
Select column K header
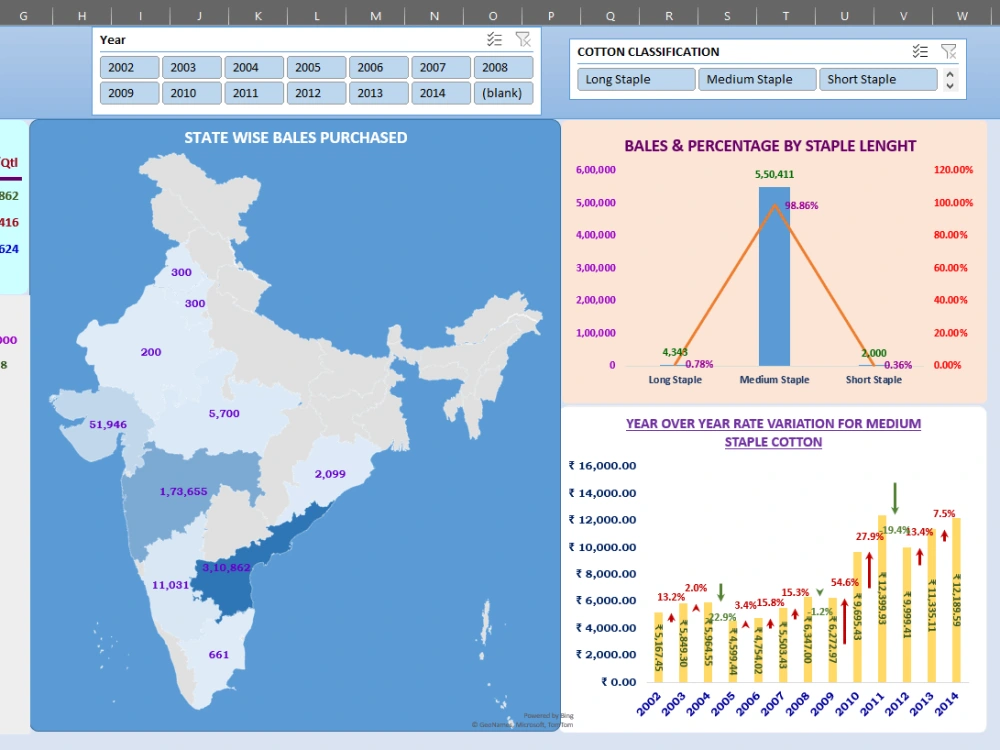tap(258, 15)
